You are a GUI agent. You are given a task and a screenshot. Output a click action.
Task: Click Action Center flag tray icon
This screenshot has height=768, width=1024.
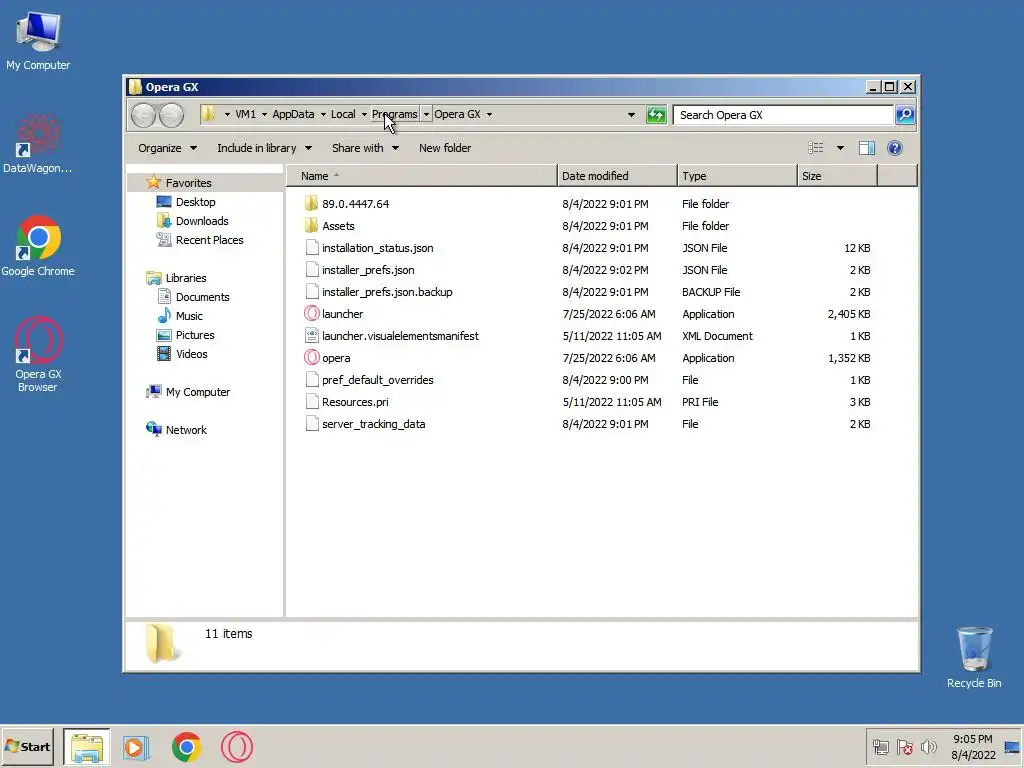[x=904, y=747]
